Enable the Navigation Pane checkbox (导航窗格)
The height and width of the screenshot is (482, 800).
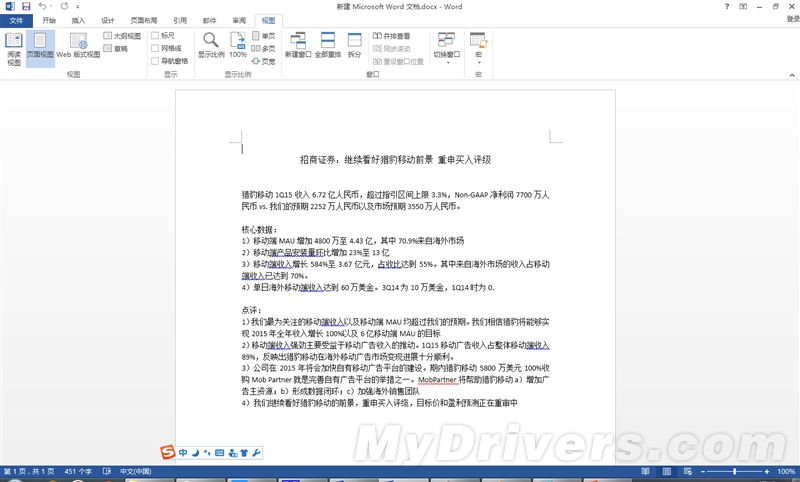(155, 61)
